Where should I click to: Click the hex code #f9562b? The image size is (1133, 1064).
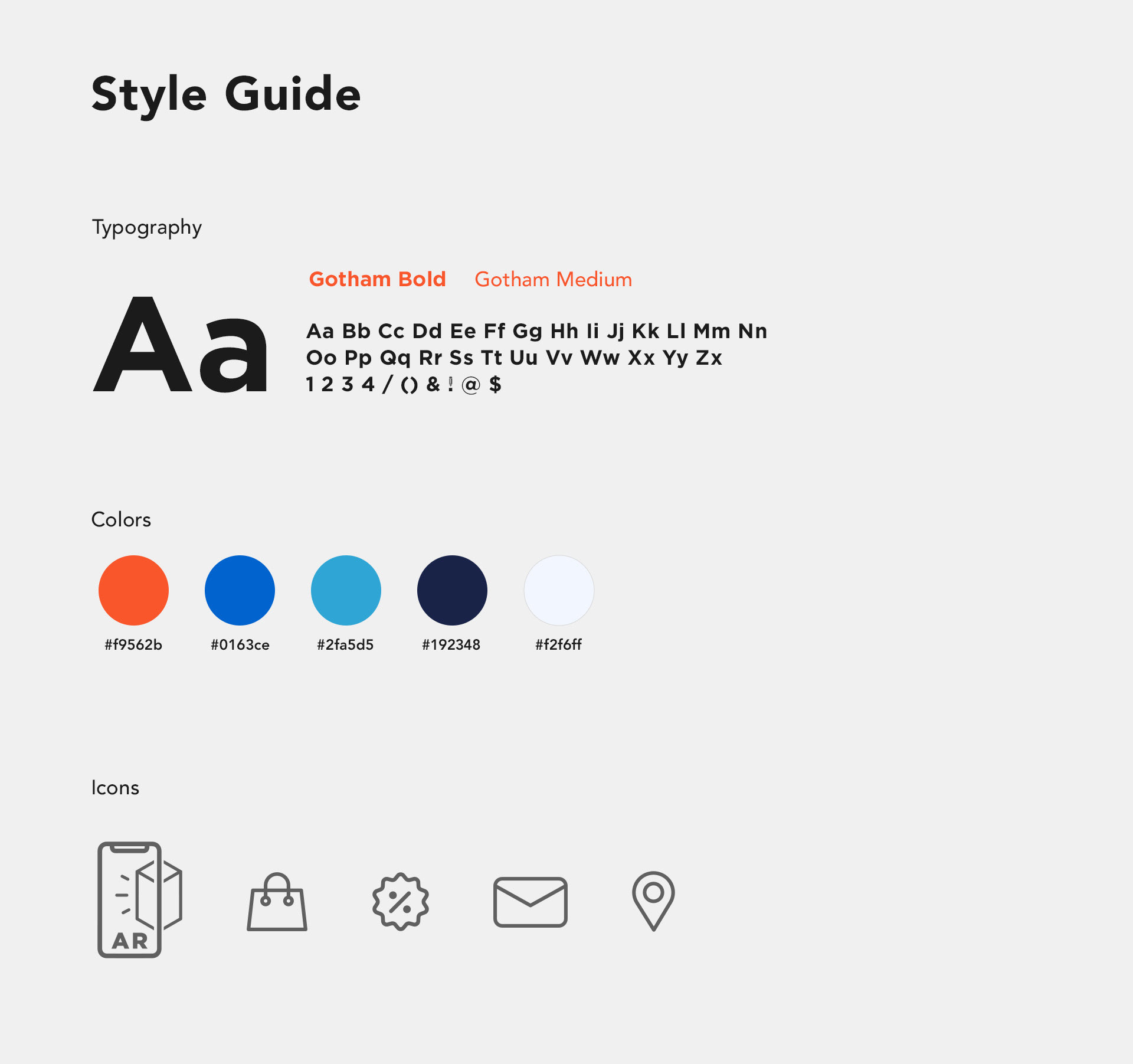click(x=133, y=644)
